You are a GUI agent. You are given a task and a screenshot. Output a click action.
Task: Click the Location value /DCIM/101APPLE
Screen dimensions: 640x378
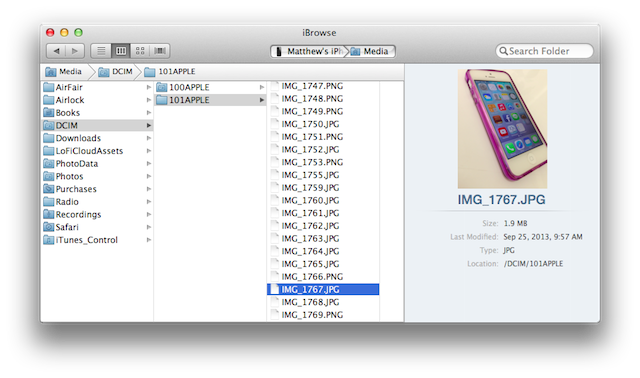533,264
